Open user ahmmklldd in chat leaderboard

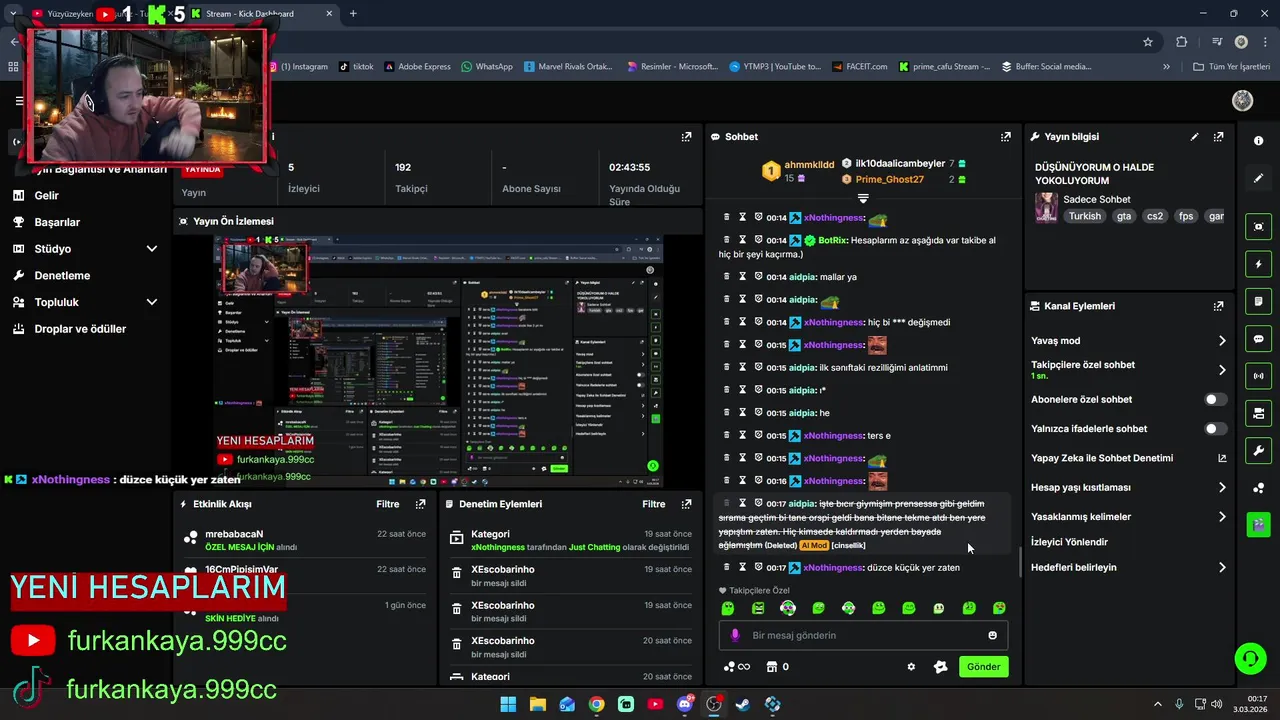(x=809, y=164)
